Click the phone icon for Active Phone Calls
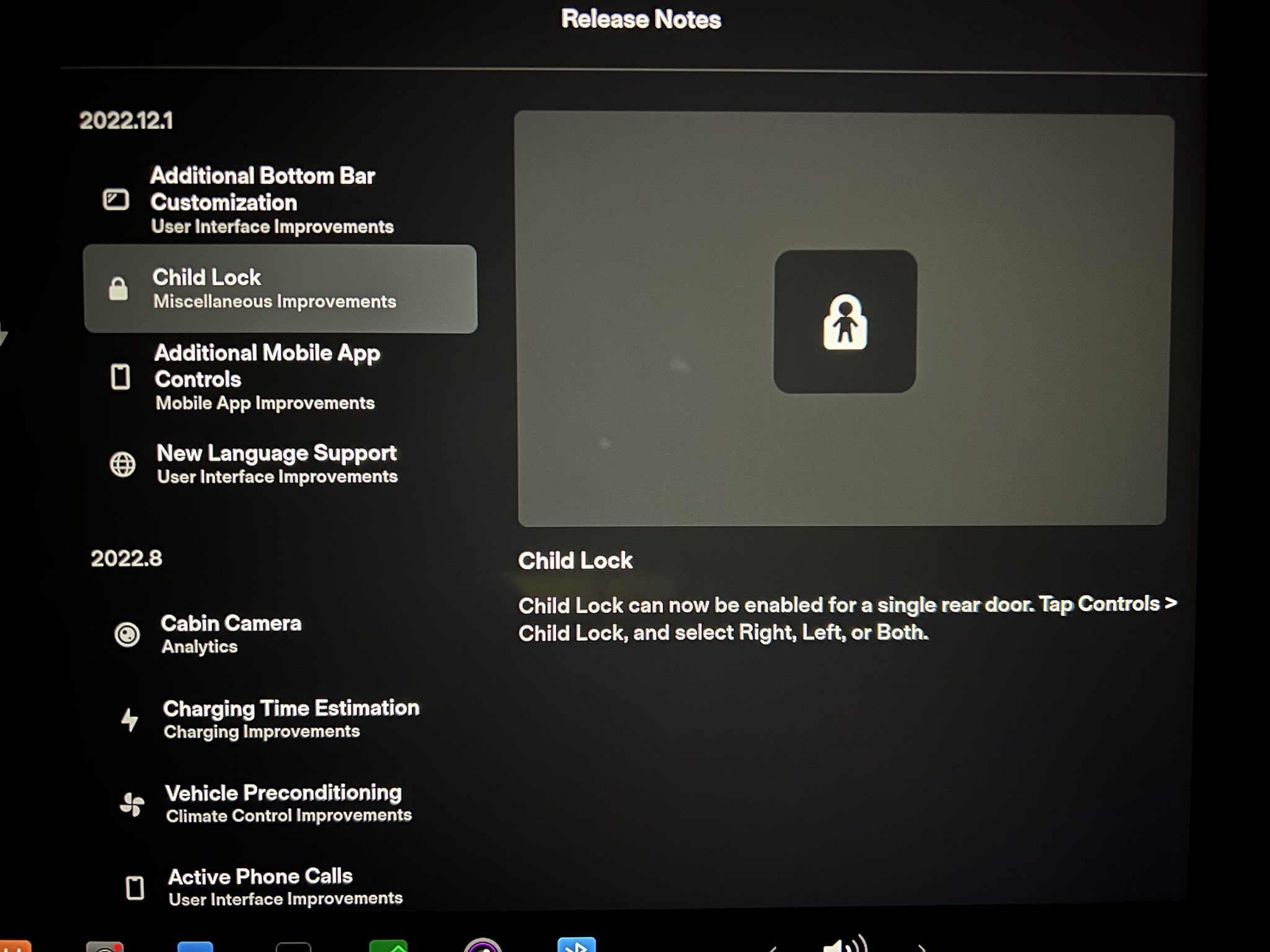1270x952 pixels. tap(135, 888)
